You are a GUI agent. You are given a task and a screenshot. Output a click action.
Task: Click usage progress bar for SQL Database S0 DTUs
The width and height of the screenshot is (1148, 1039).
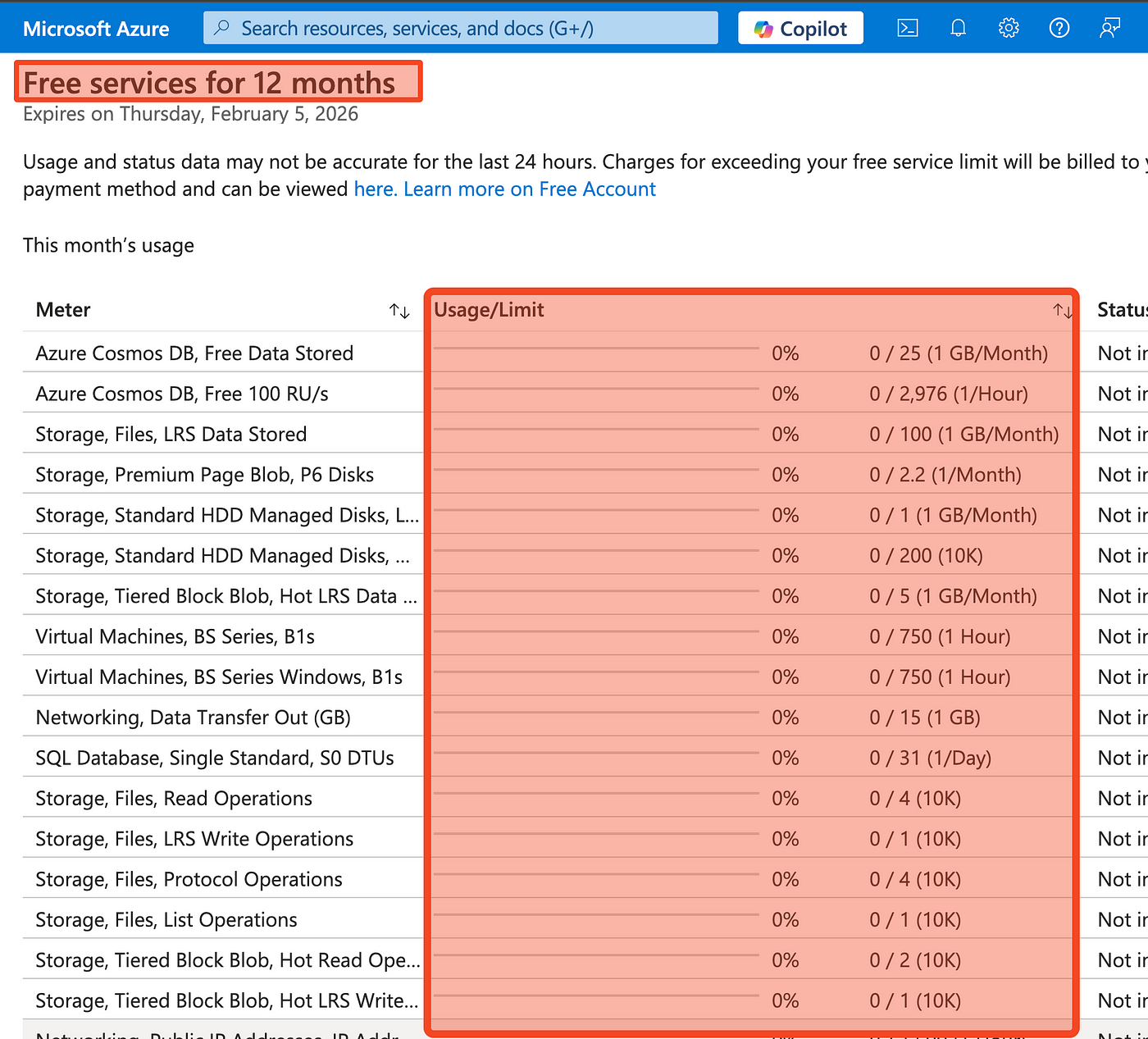[x=596, y=753]
